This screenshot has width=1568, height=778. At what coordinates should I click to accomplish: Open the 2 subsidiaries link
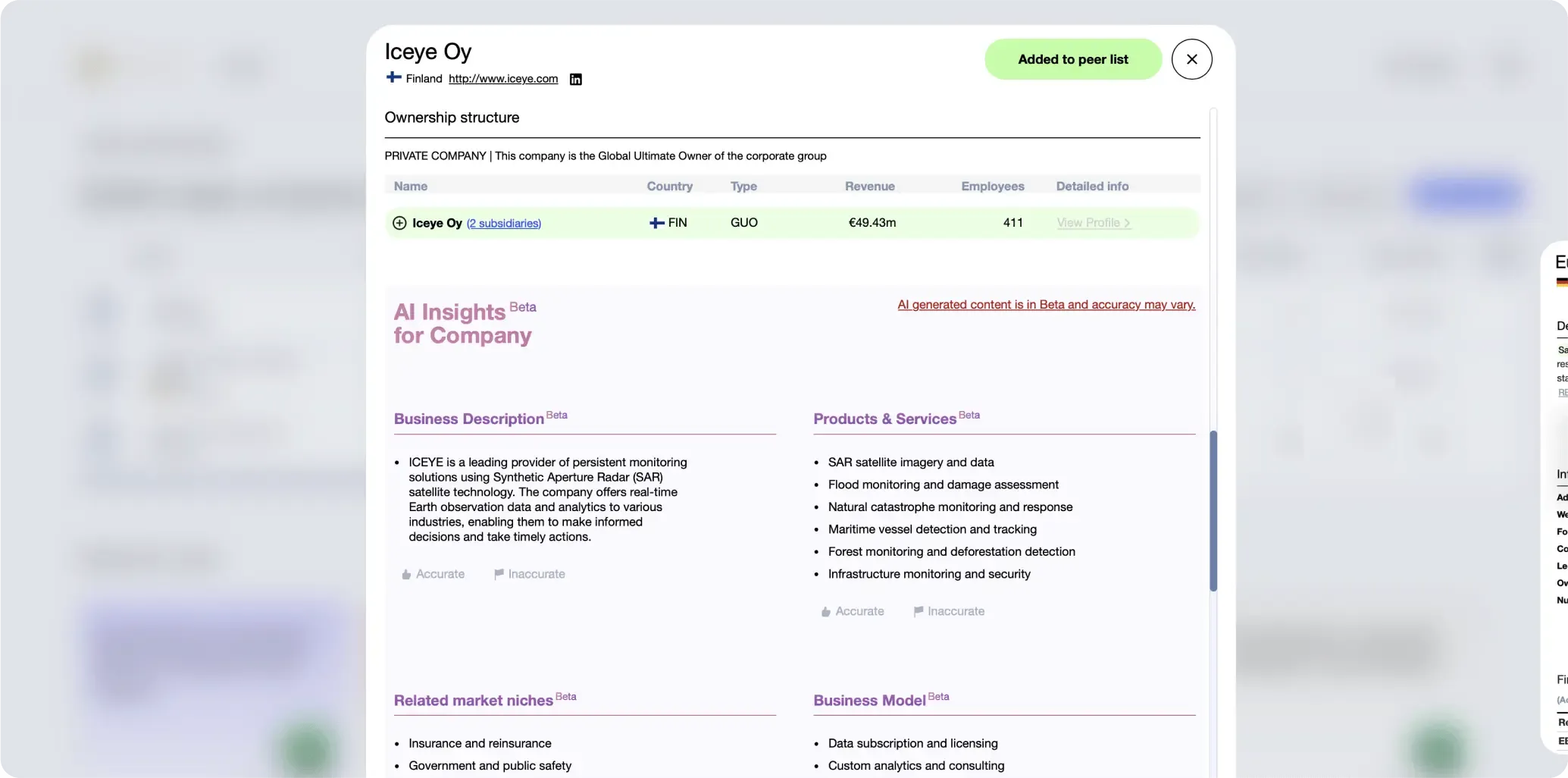coord(503,223)
